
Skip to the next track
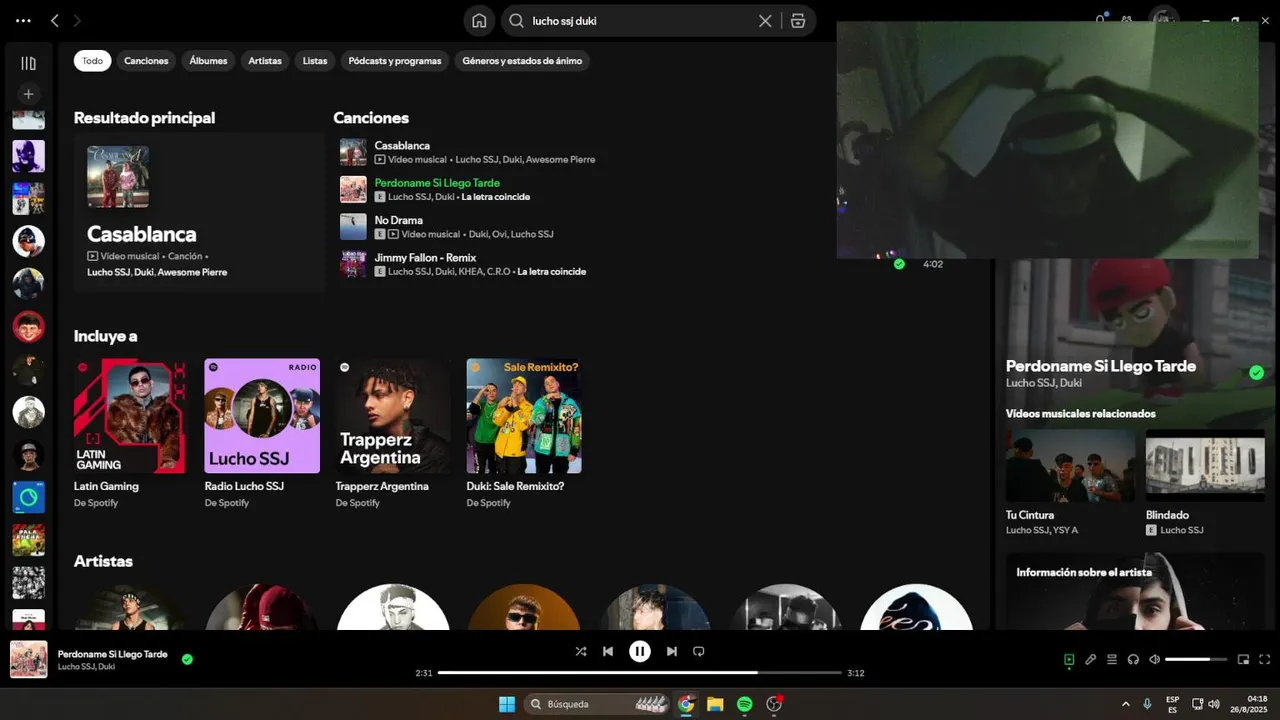coord(672,651)
